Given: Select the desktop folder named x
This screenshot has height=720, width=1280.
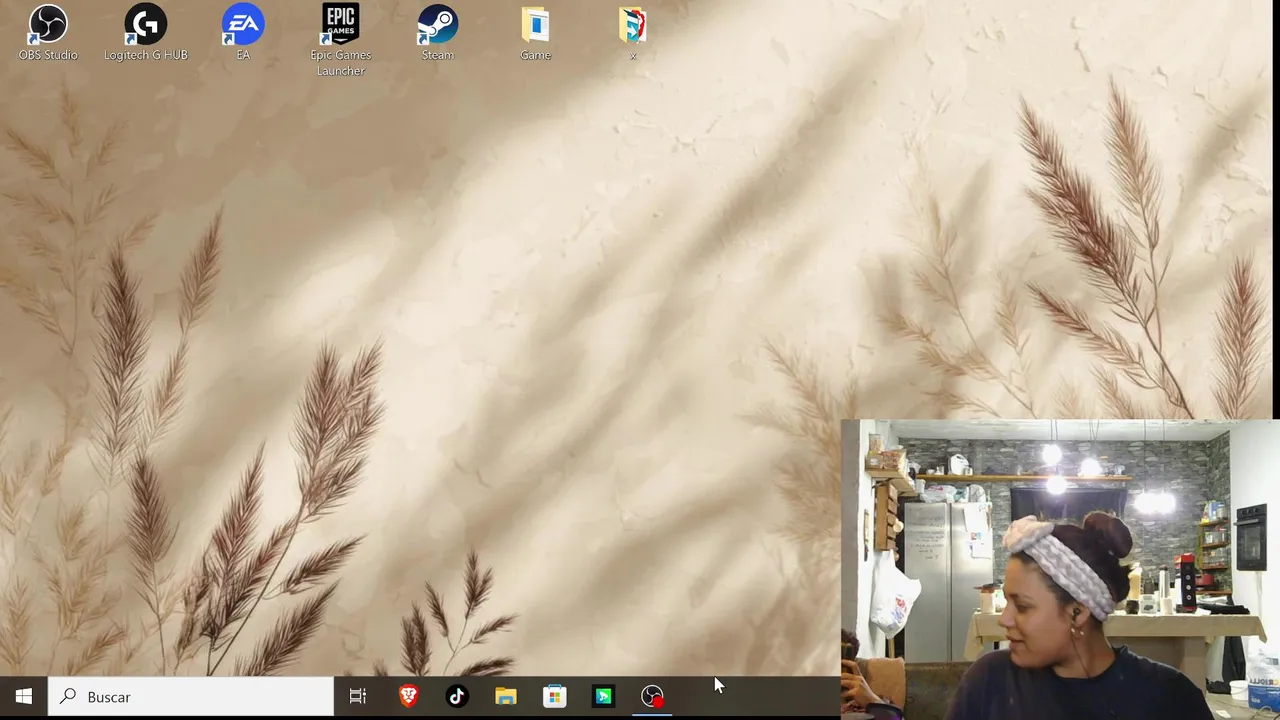Looking at the screenshot, I should (x=632, y=33).
